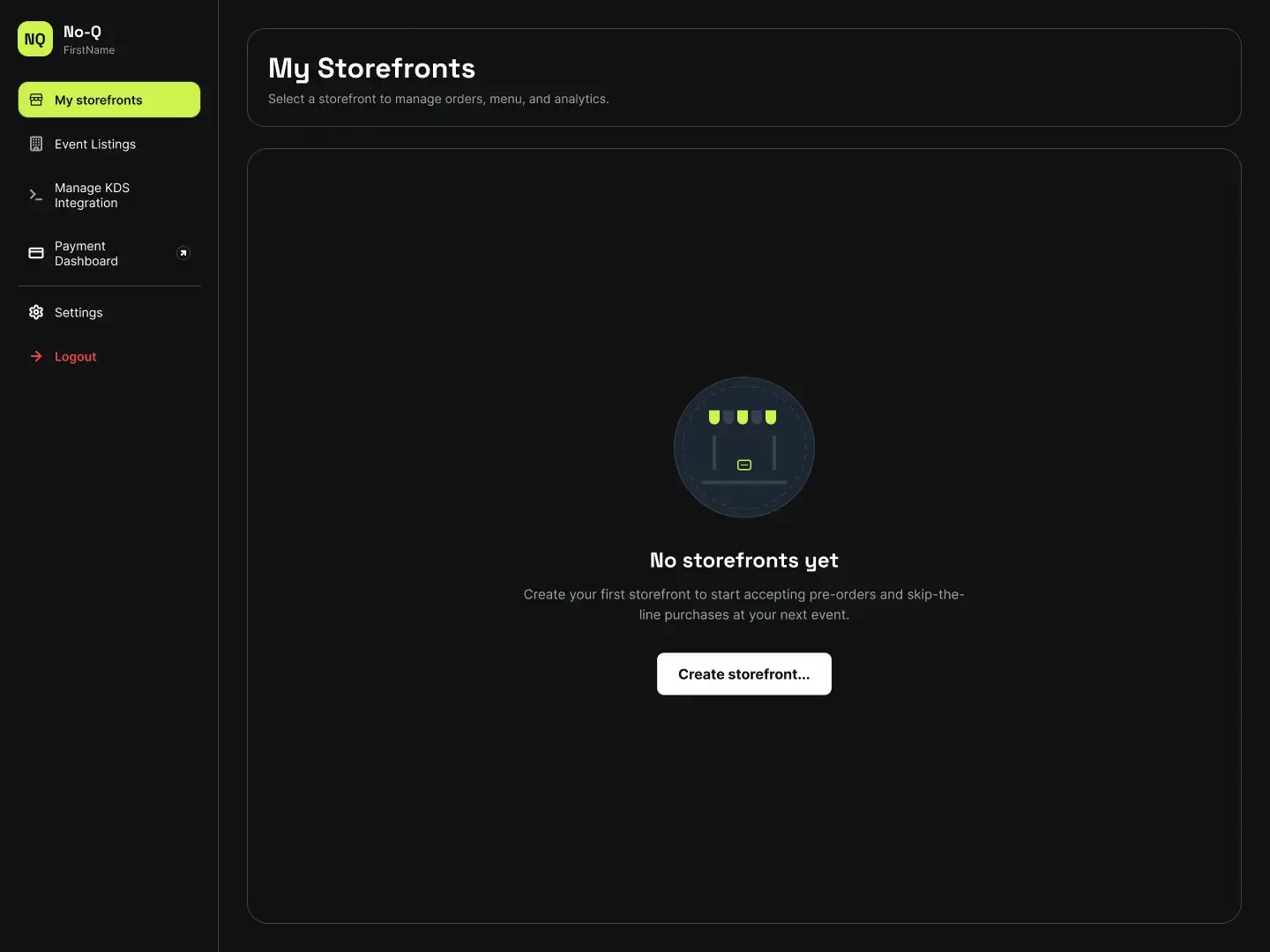Click the terminal icon beside Manage KDS Integration
Screen dimensions: 1270x952
(36, 195)
